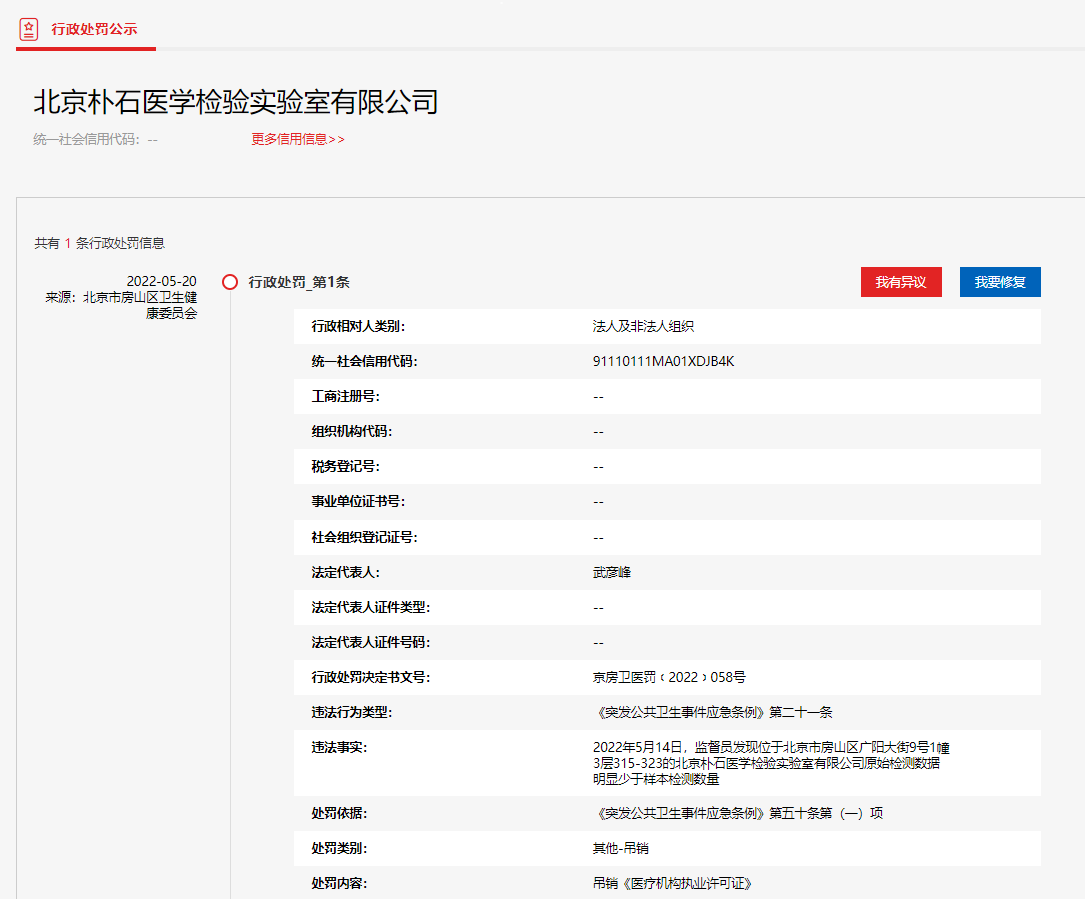The image size is (1085, 899).
Task: Click the 处罚依据 value citing 第五十条第（一）项
Action: click(737, 813)
